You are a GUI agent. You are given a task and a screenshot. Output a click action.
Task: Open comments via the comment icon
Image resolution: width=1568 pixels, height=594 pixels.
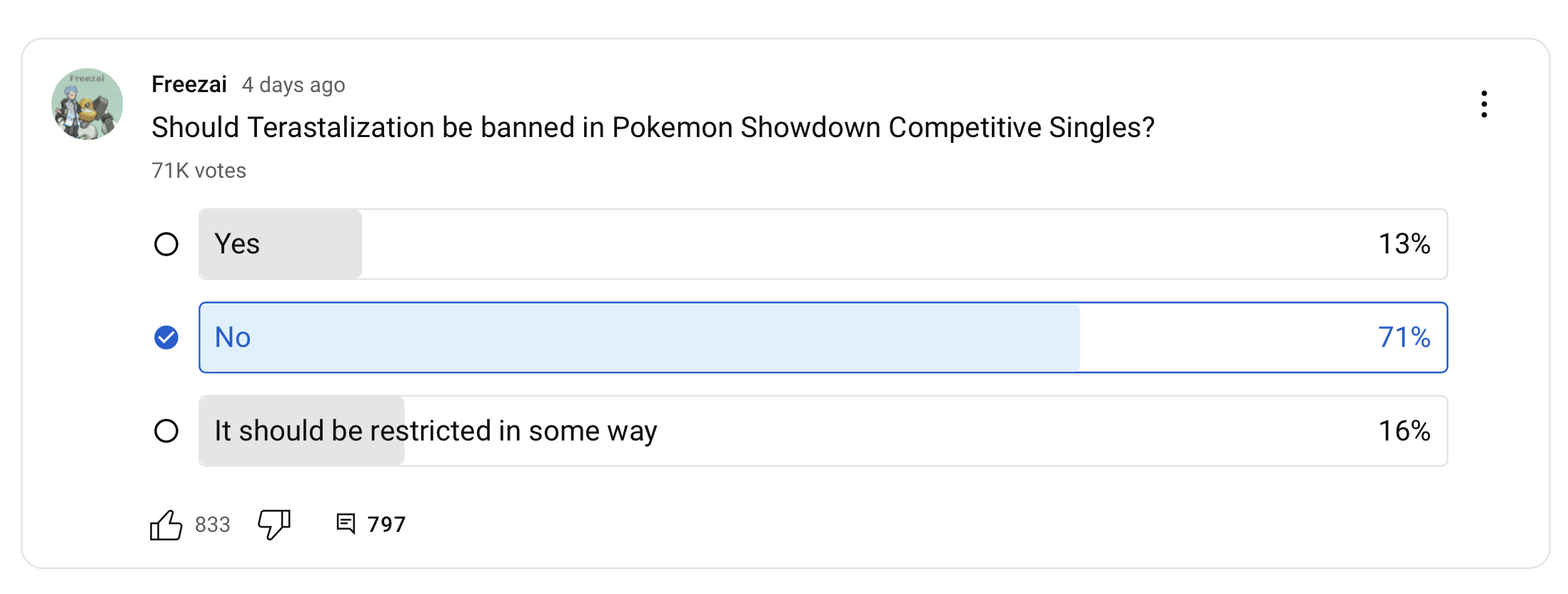point(346,524)
